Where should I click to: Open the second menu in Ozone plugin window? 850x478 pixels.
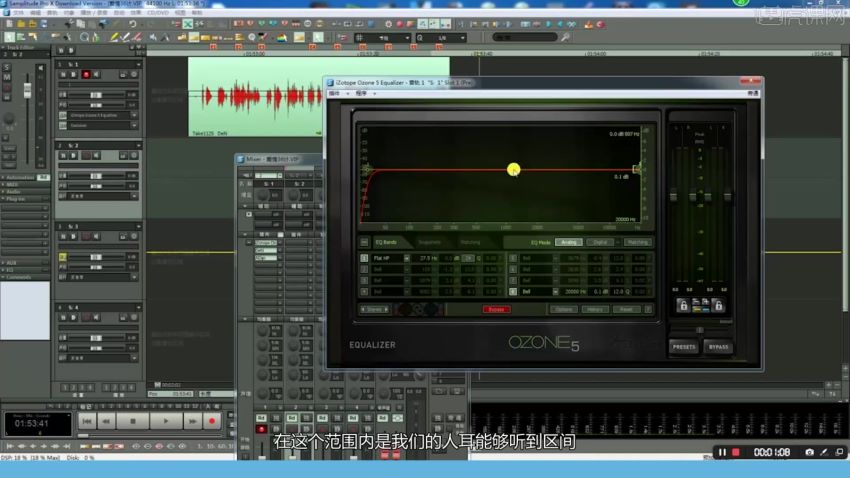pyautogui.click(x=364, y=94)
